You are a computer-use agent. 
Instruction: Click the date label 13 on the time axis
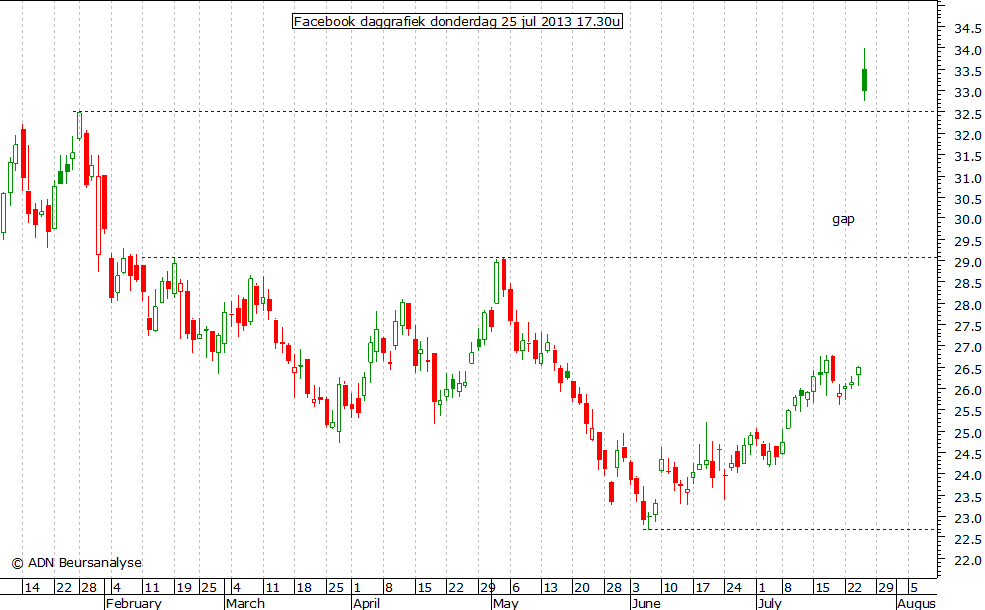(550, 588)
